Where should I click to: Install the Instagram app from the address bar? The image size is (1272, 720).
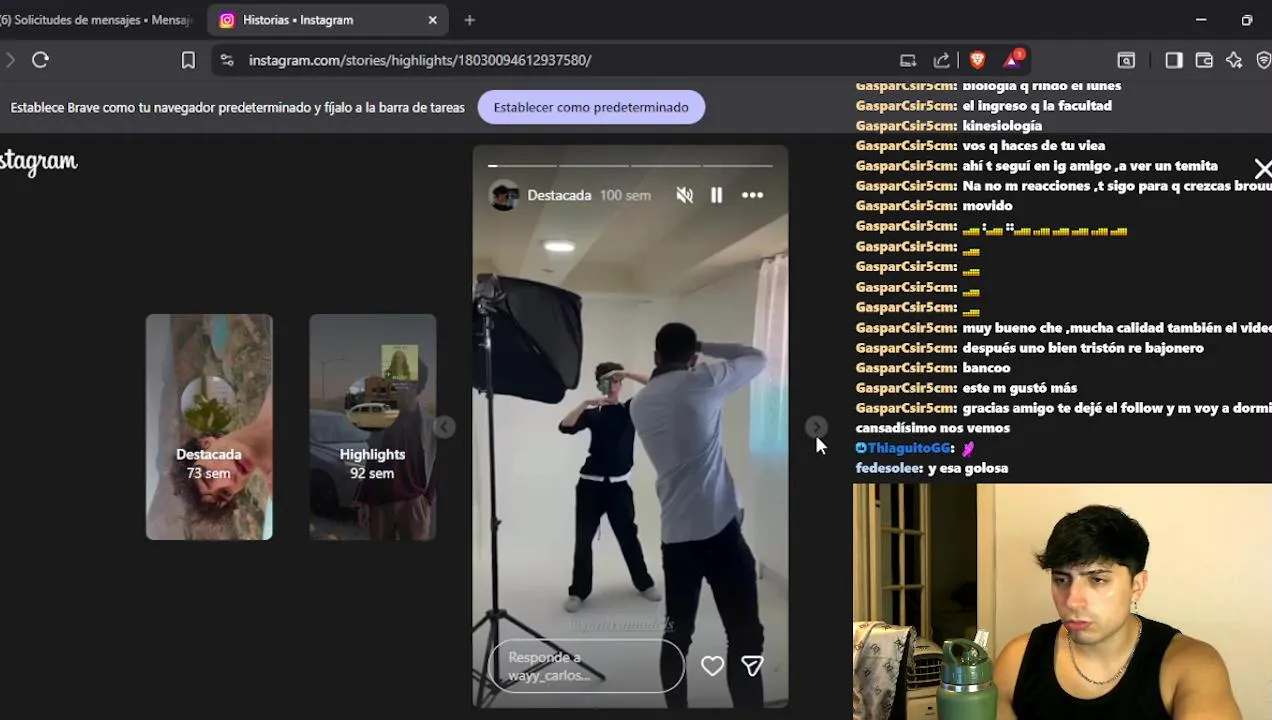coord(908,60)
